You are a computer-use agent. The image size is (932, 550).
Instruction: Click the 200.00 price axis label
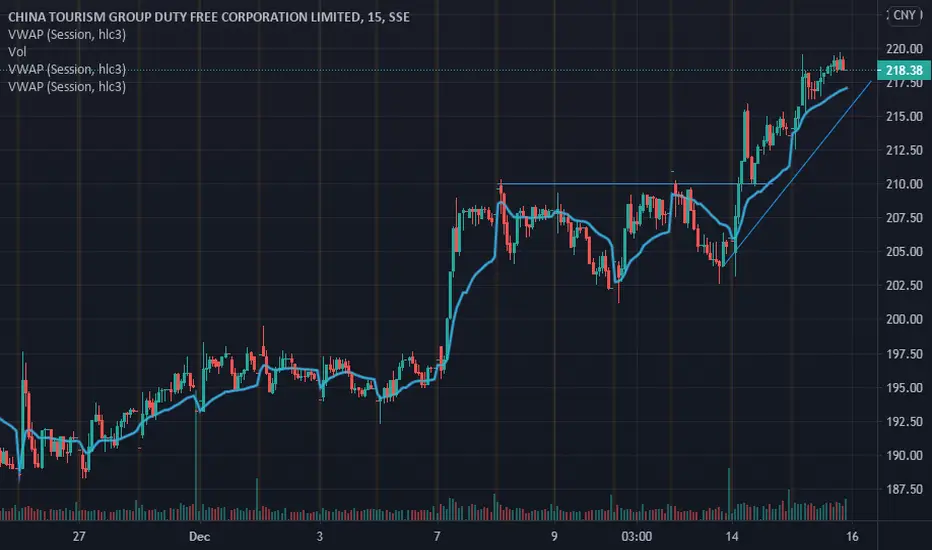click(904, 319)
